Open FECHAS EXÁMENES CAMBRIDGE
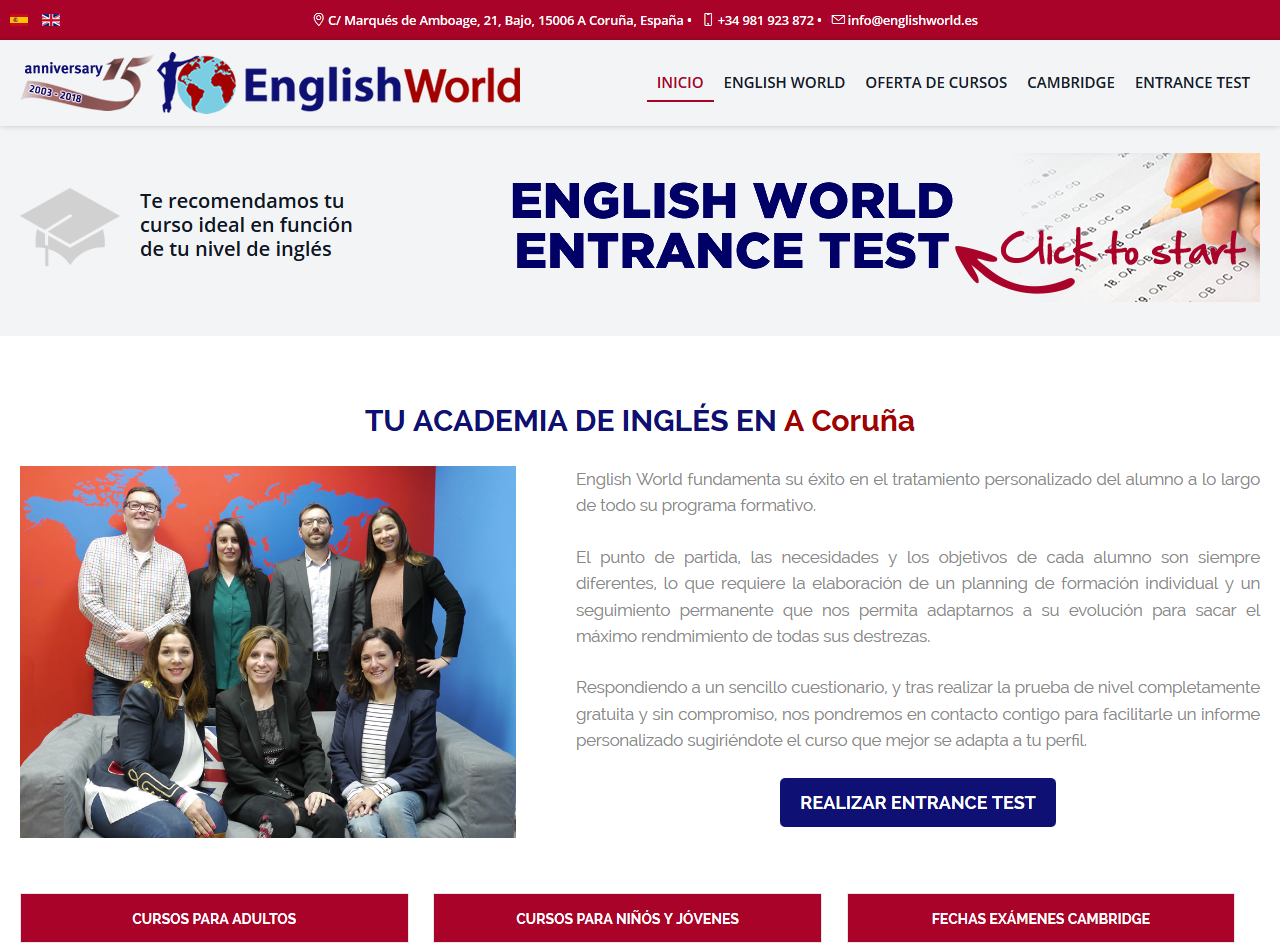This screenshot has height=950, width=1280. pyautogui.click(x=1041, y=918)
